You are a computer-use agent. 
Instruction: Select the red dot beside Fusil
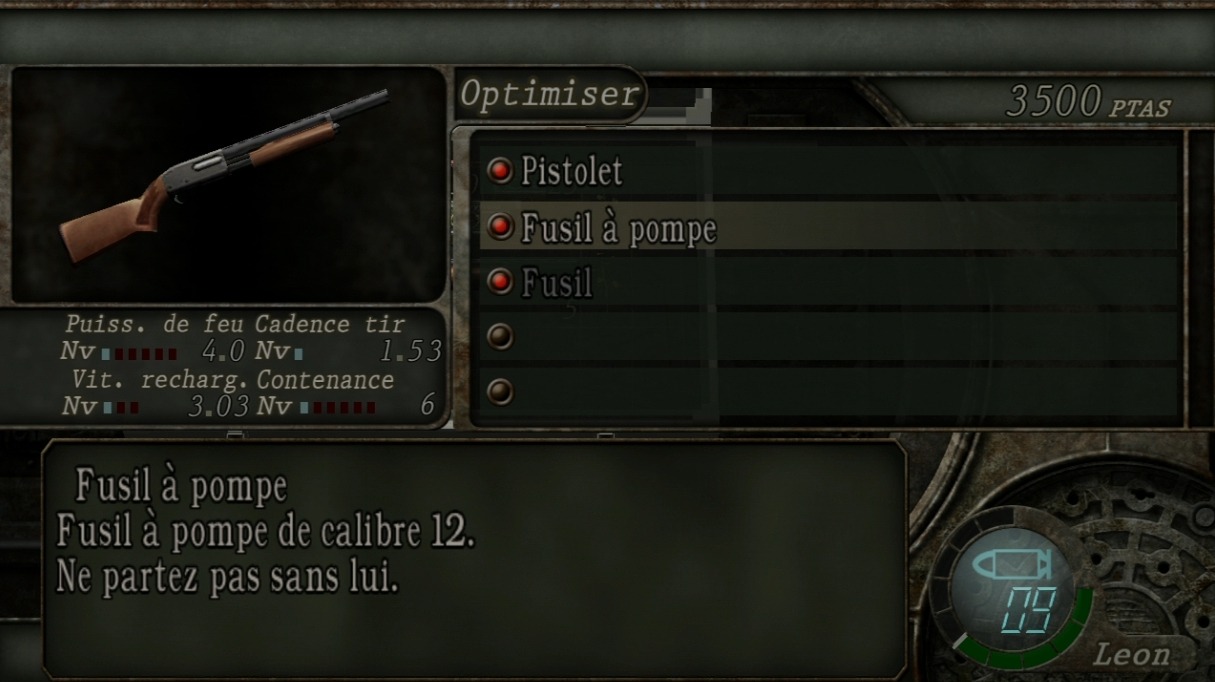point(499,282)
